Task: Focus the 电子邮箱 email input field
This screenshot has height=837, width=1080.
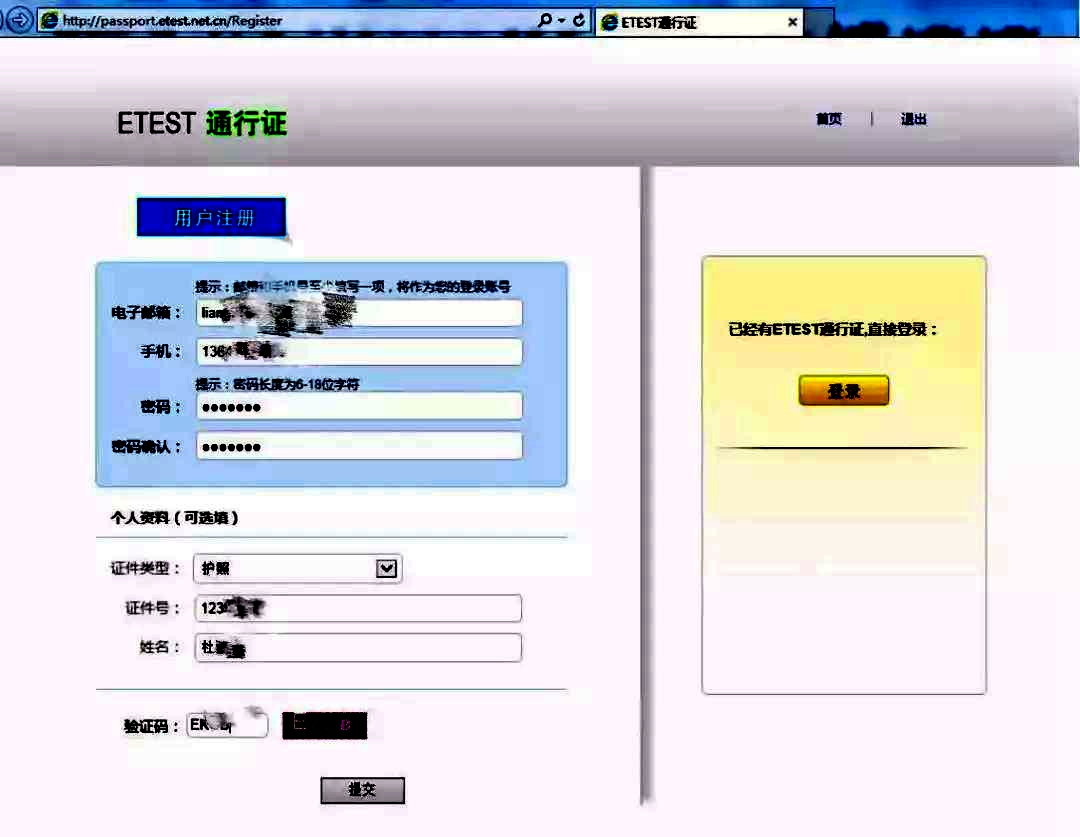Action: 359,313
